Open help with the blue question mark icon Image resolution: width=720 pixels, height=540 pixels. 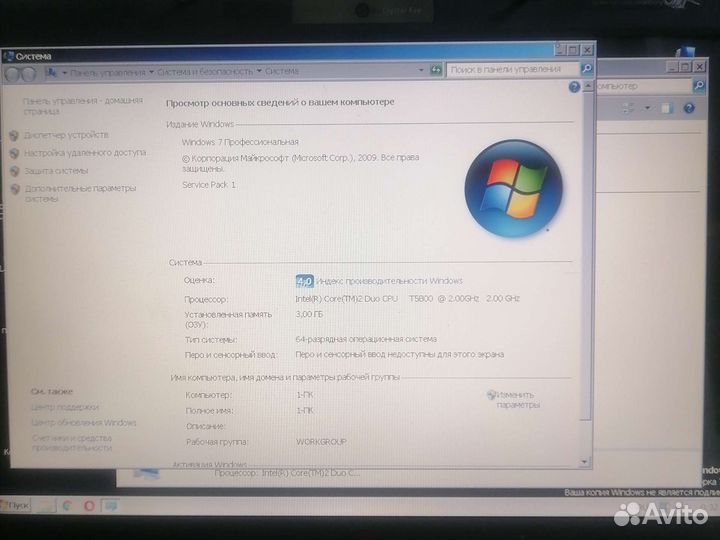point(574,87)
